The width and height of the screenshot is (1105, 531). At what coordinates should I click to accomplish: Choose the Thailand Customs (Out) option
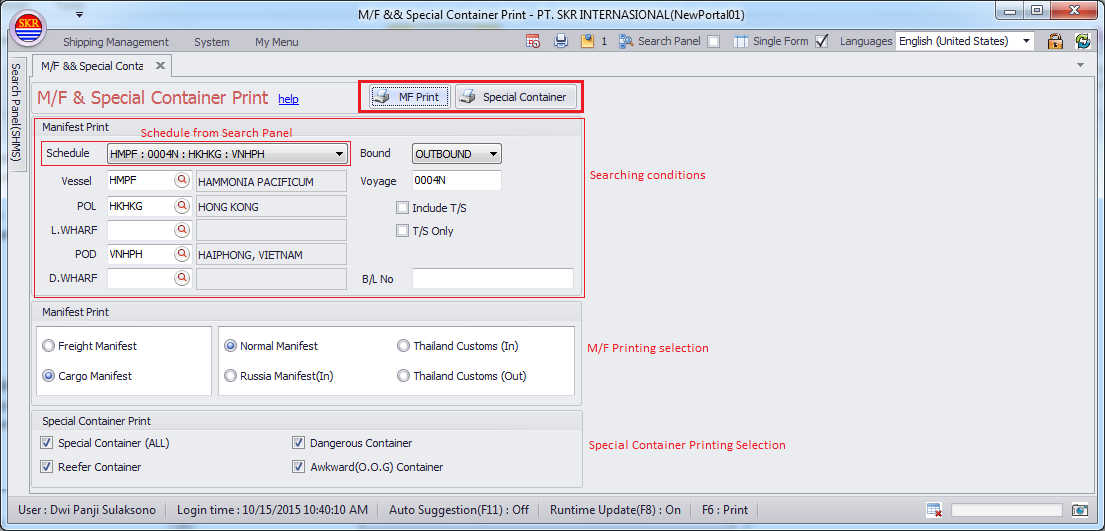point(404,376)
